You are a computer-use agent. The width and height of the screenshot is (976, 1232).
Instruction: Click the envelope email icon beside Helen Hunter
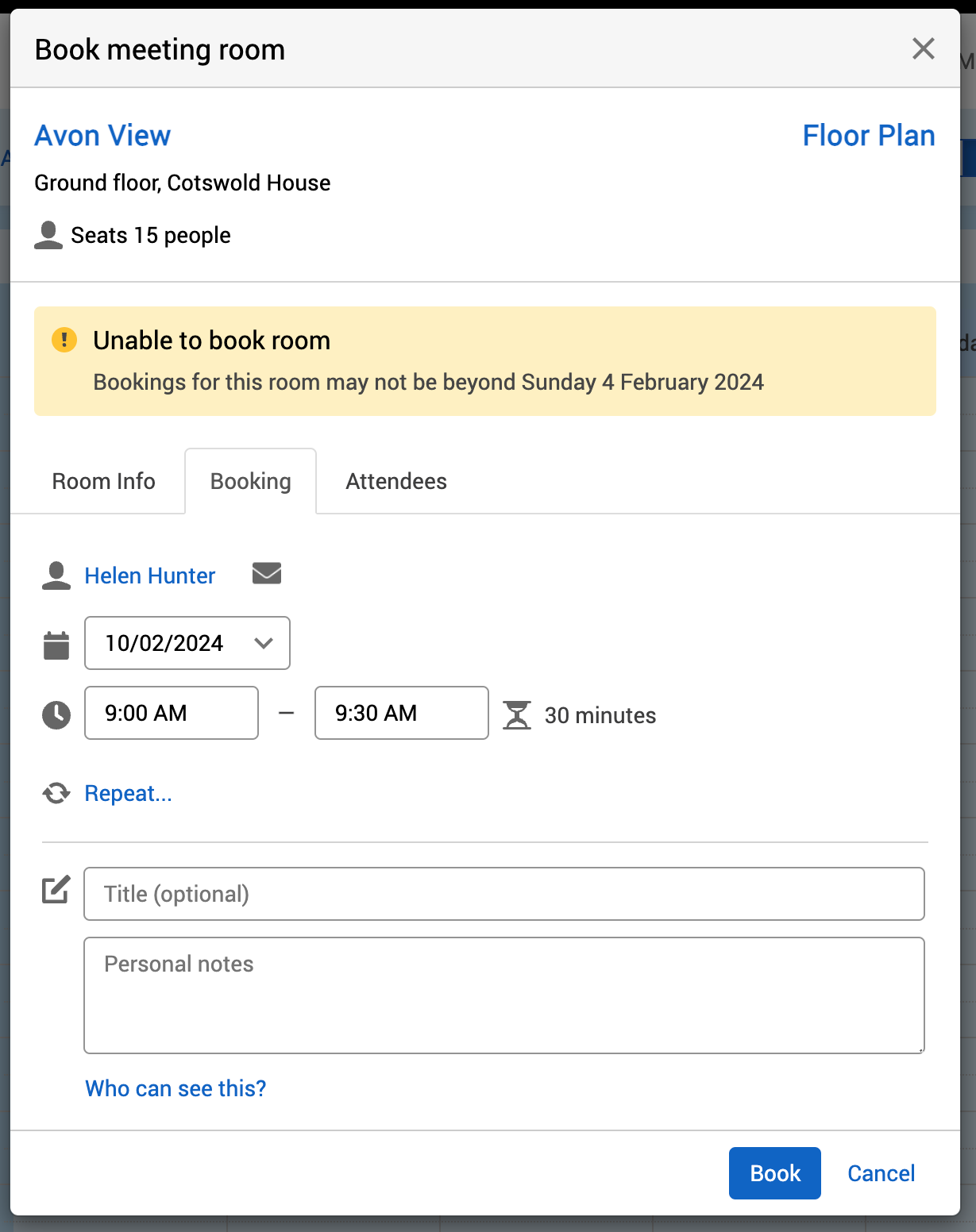267,573
